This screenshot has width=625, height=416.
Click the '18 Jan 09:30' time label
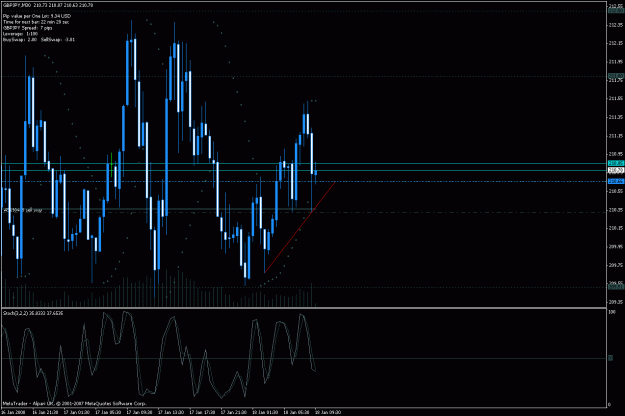pyautogui.click(x=328, y=413)
